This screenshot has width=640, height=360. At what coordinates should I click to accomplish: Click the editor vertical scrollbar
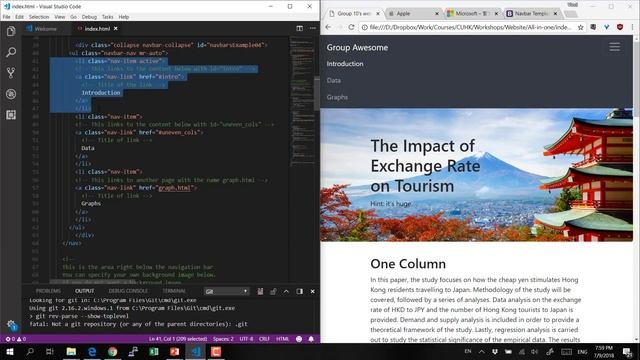pos(317,93)
